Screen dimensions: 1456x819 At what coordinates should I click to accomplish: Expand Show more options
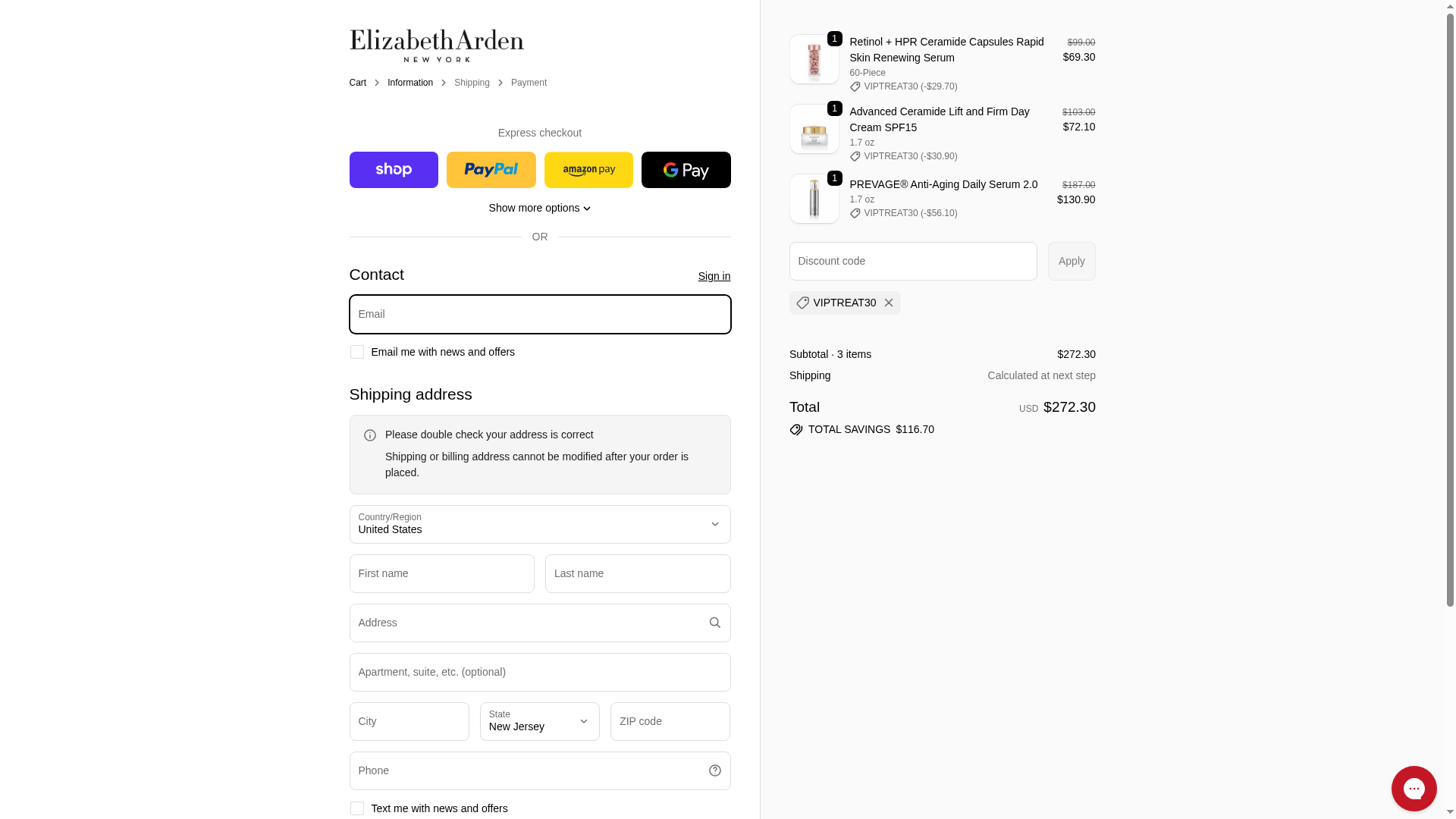coord(539,208)
